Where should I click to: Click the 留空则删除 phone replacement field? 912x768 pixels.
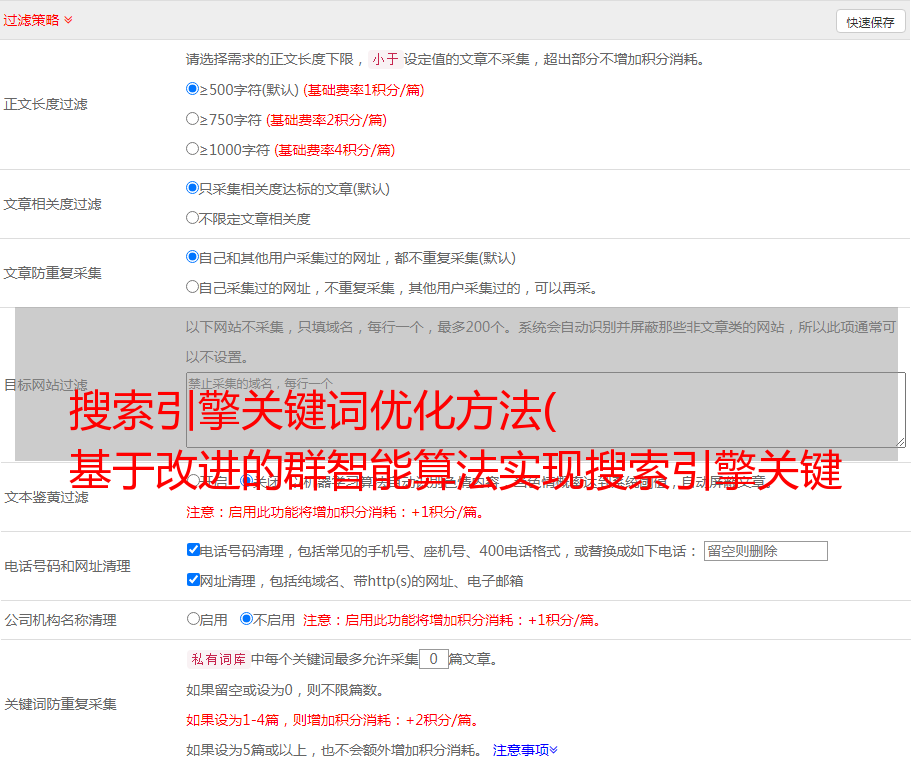coord(765,551)
